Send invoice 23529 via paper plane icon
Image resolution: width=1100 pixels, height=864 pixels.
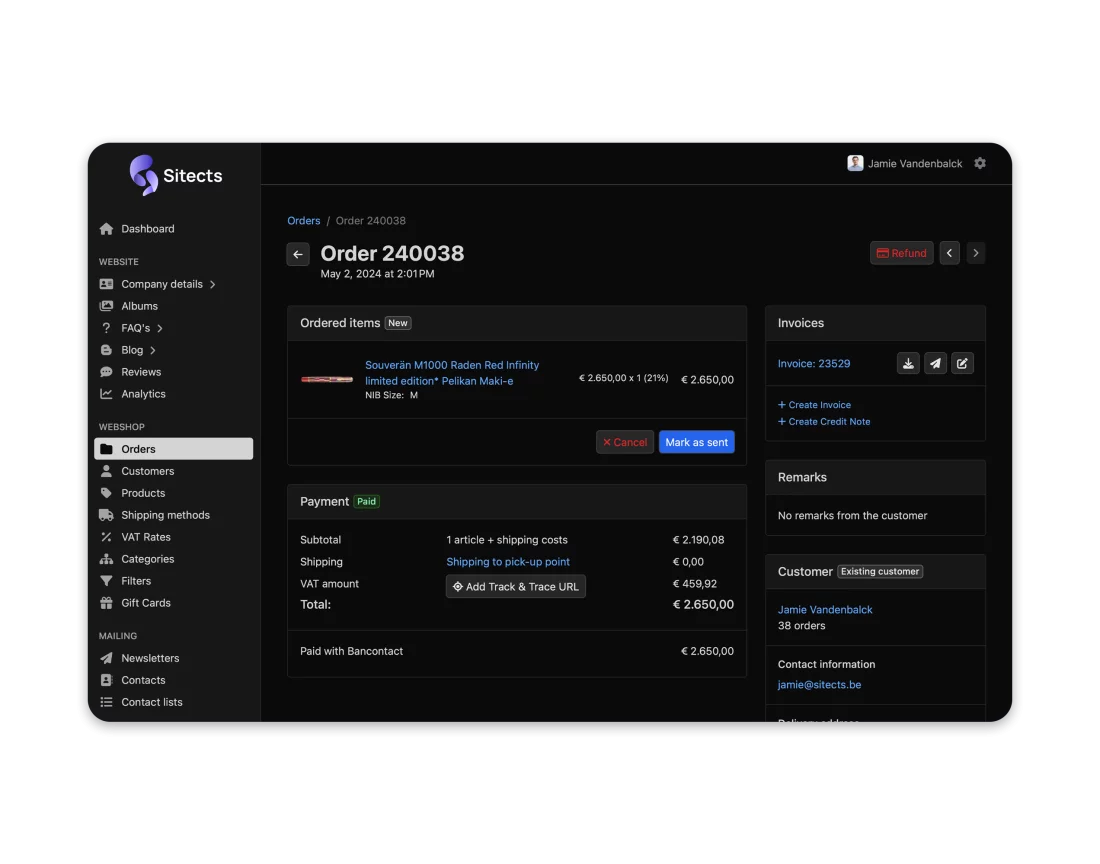coord(935,363)
